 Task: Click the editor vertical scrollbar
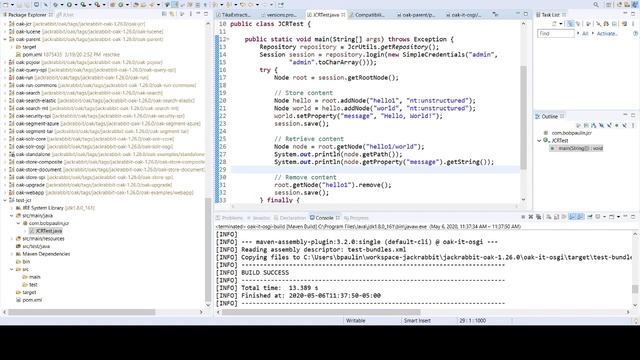pos(523,118)
